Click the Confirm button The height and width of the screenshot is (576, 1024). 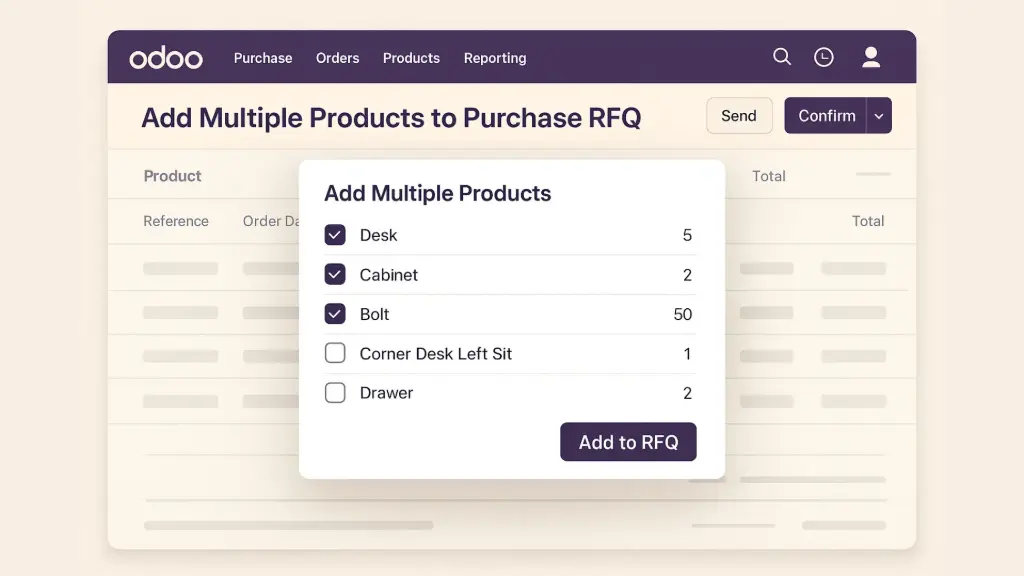point(826,115)
